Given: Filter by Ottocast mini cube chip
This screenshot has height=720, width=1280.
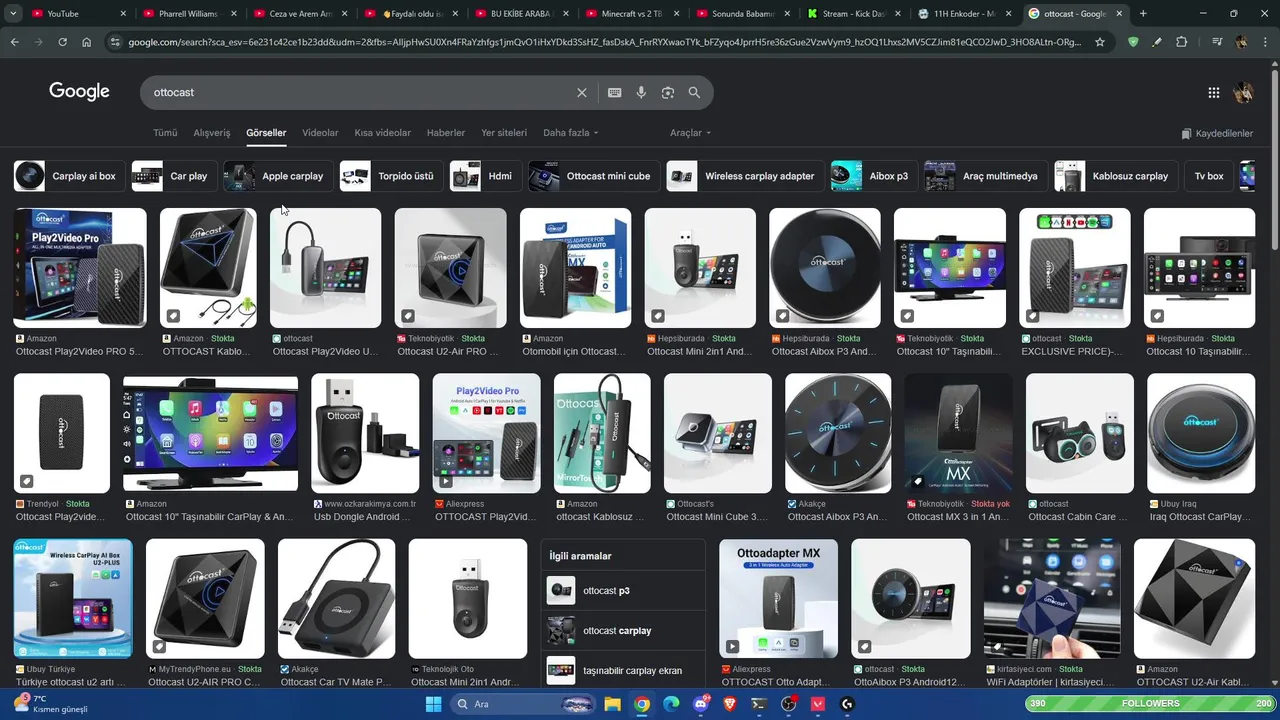Looking at the screenshot, I should [593, 176].
